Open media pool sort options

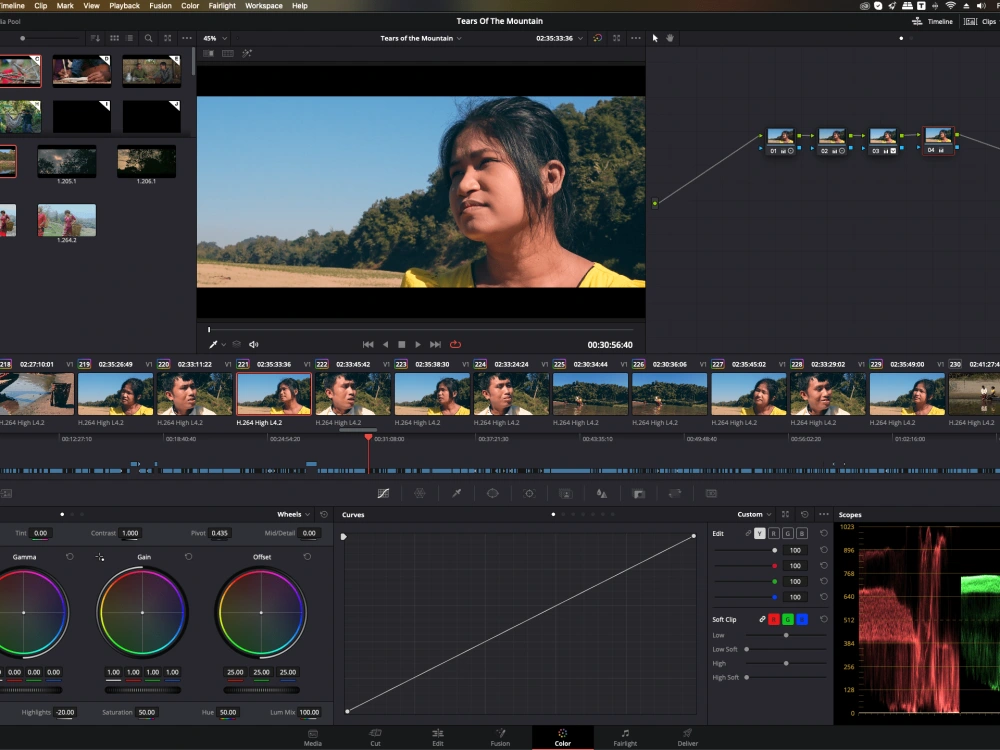(95, 38)
